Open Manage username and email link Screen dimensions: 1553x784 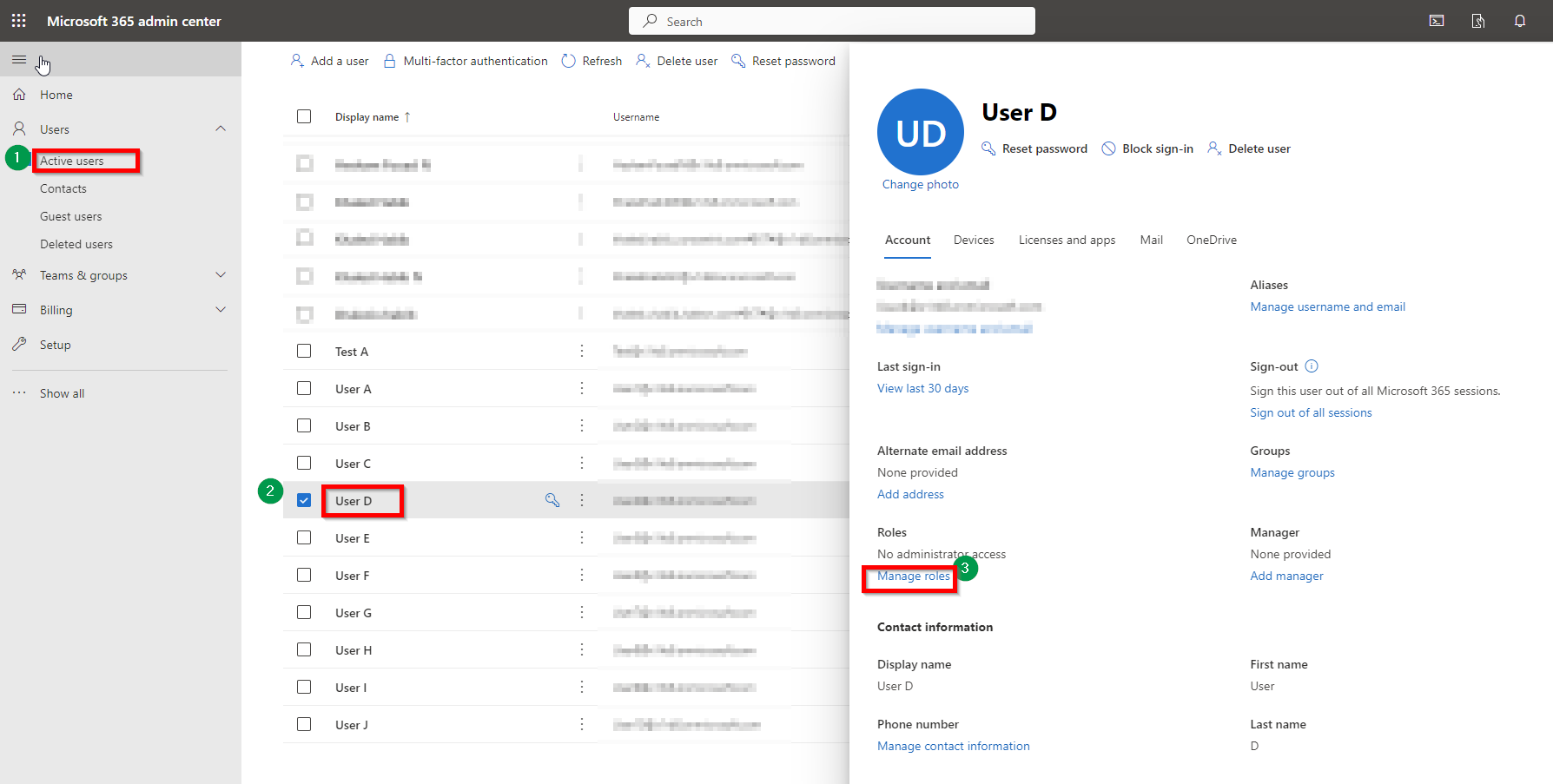(x=1327, y=306)
